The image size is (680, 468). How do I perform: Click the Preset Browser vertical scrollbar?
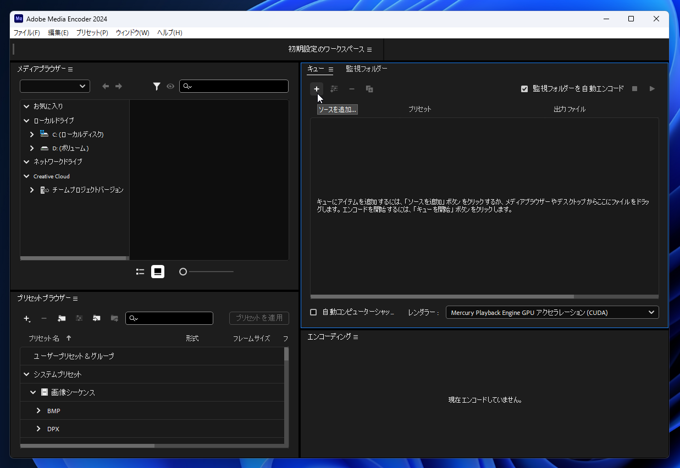286,354
